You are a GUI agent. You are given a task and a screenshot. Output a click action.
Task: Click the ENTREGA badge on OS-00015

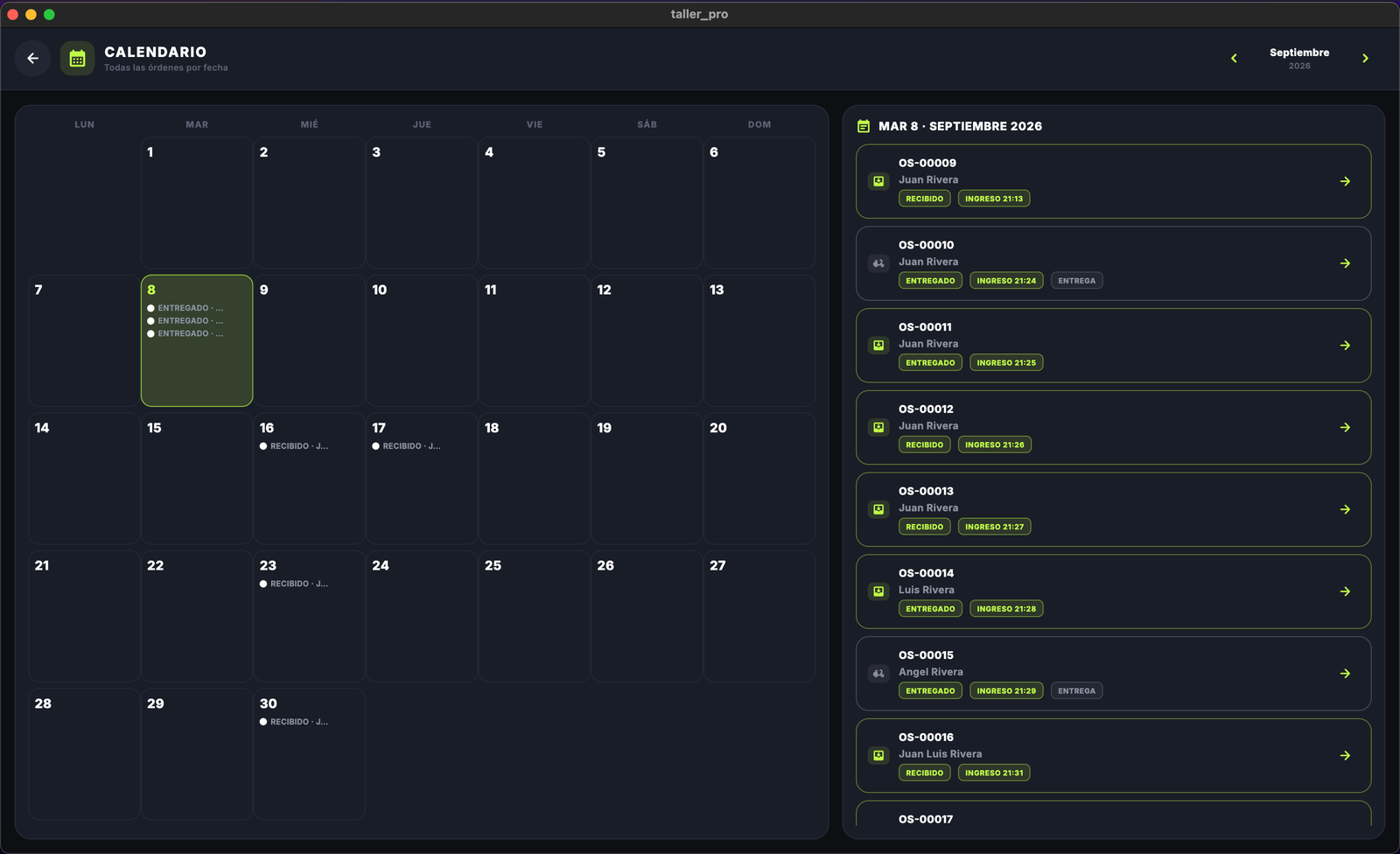(x=1076, y=691)
